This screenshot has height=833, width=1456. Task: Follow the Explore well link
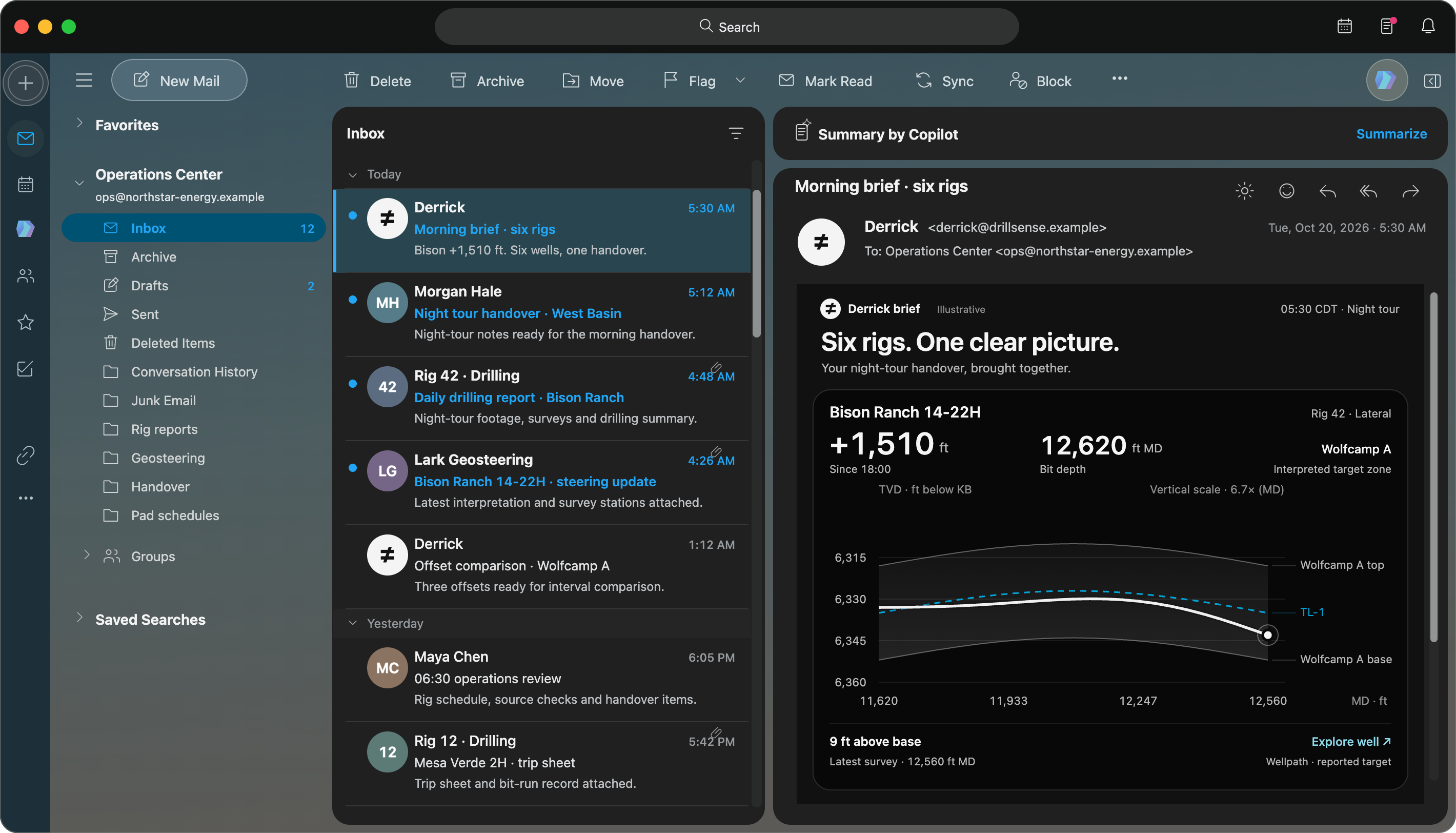1351,742
